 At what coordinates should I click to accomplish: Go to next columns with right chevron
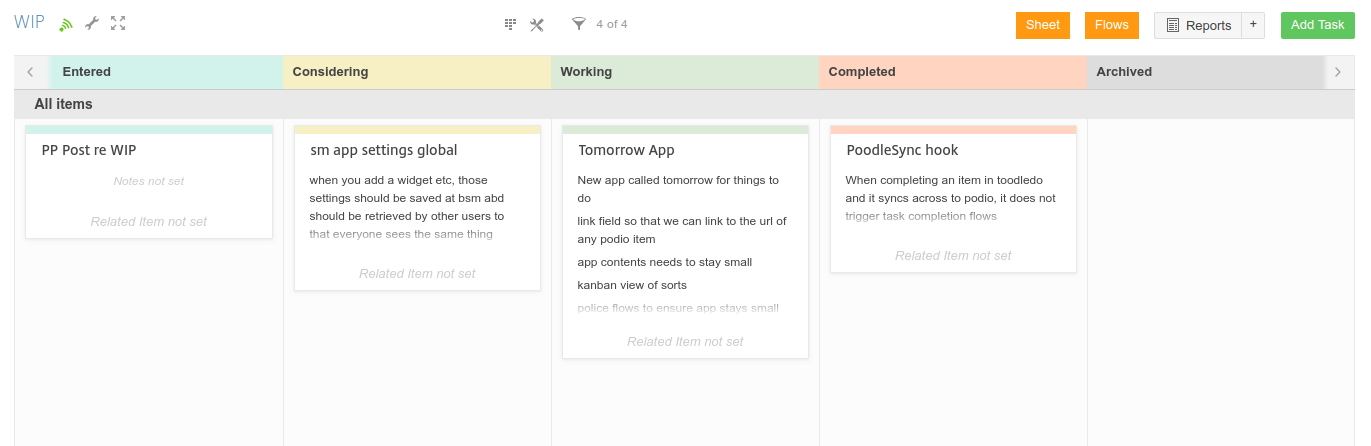pyautogui.click(x=1338, y=72)
